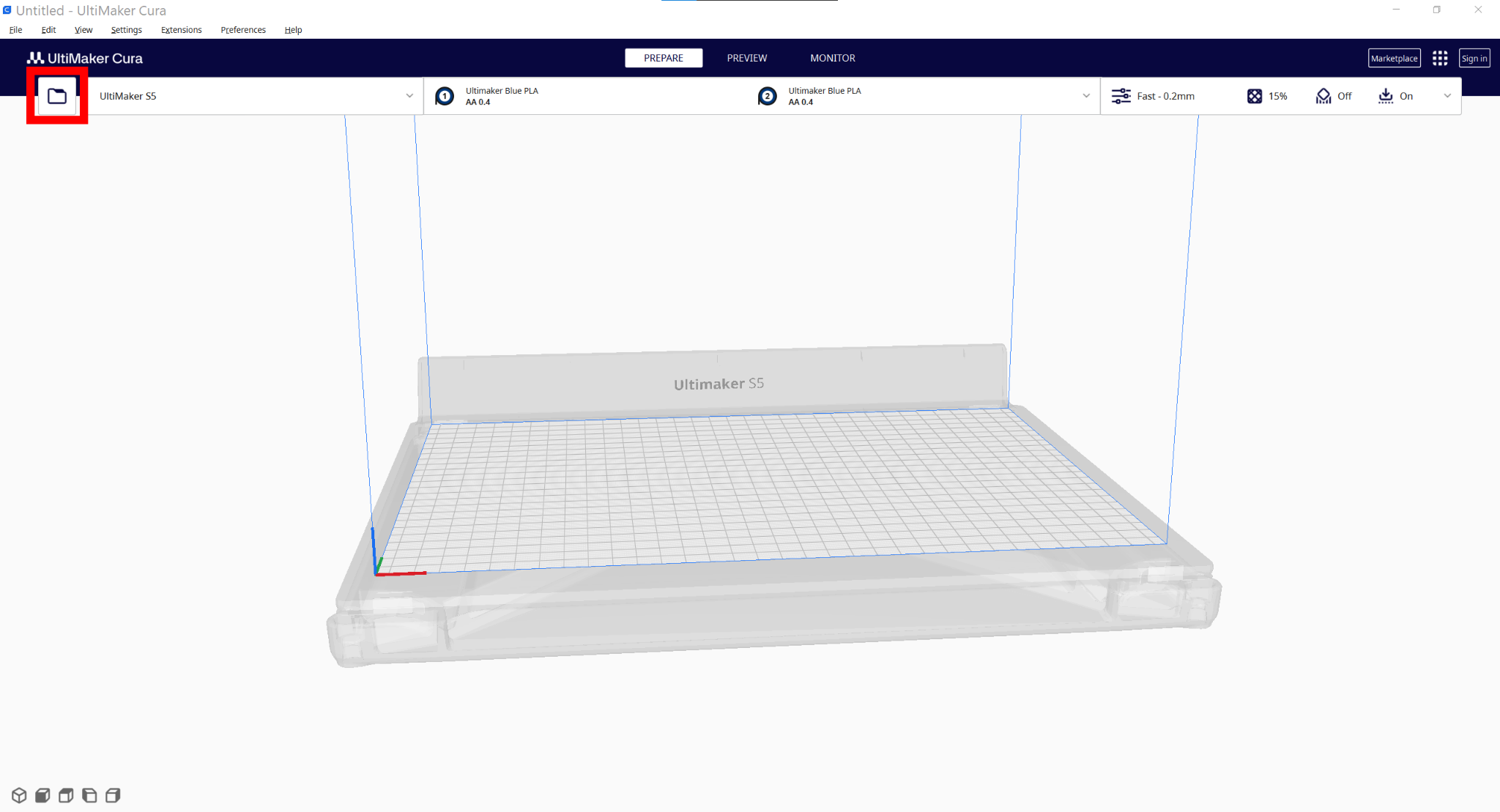Open the Help menu

(x=293, y=30)
